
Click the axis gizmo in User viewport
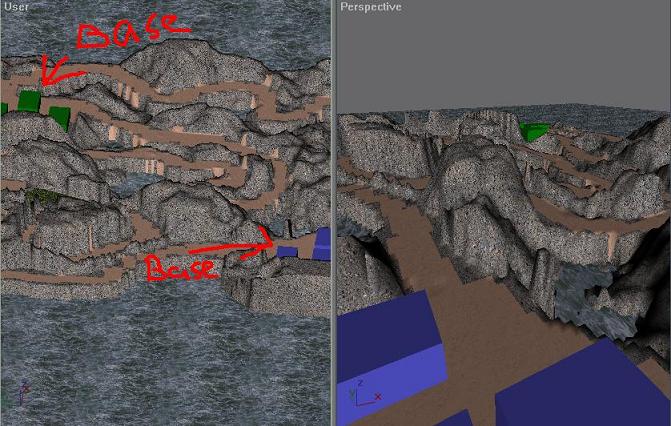[x=24, y=393]
